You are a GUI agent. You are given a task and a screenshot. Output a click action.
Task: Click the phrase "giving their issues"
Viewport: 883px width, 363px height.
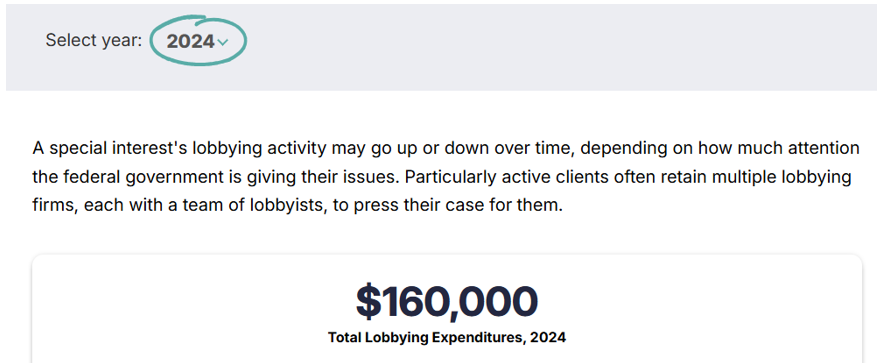[377, 177]
